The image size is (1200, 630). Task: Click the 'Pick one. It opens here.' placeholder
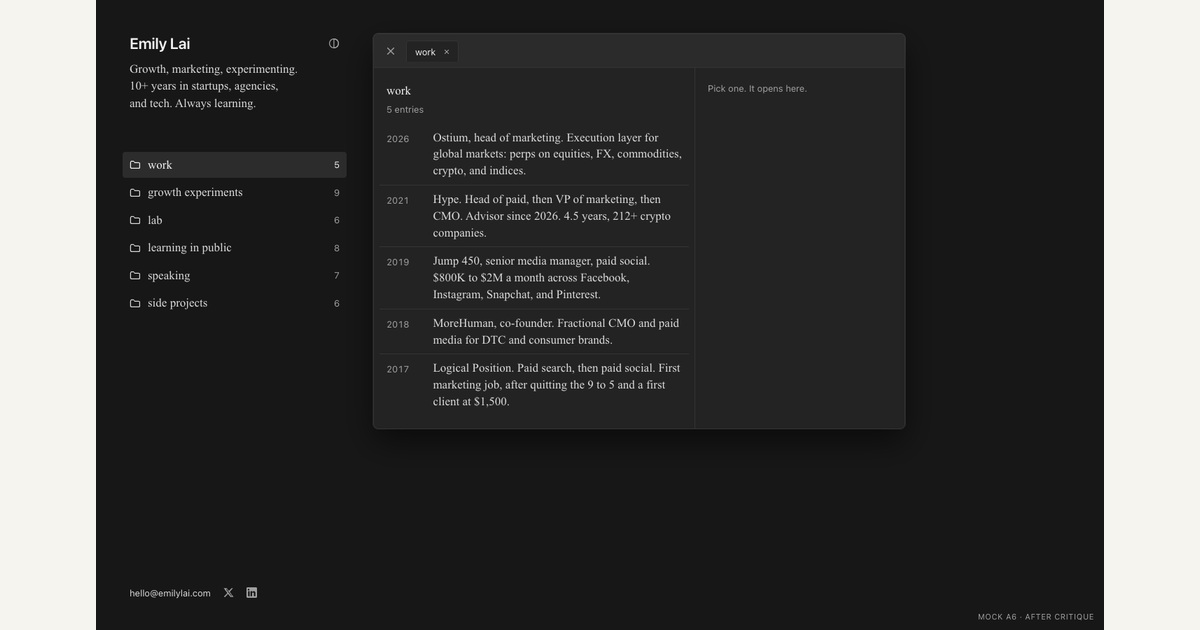pos(757,89)
